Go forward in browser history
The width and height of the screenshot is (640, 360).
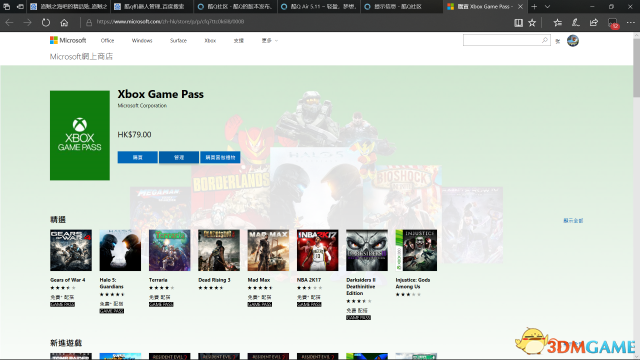[x=27, y=22]
